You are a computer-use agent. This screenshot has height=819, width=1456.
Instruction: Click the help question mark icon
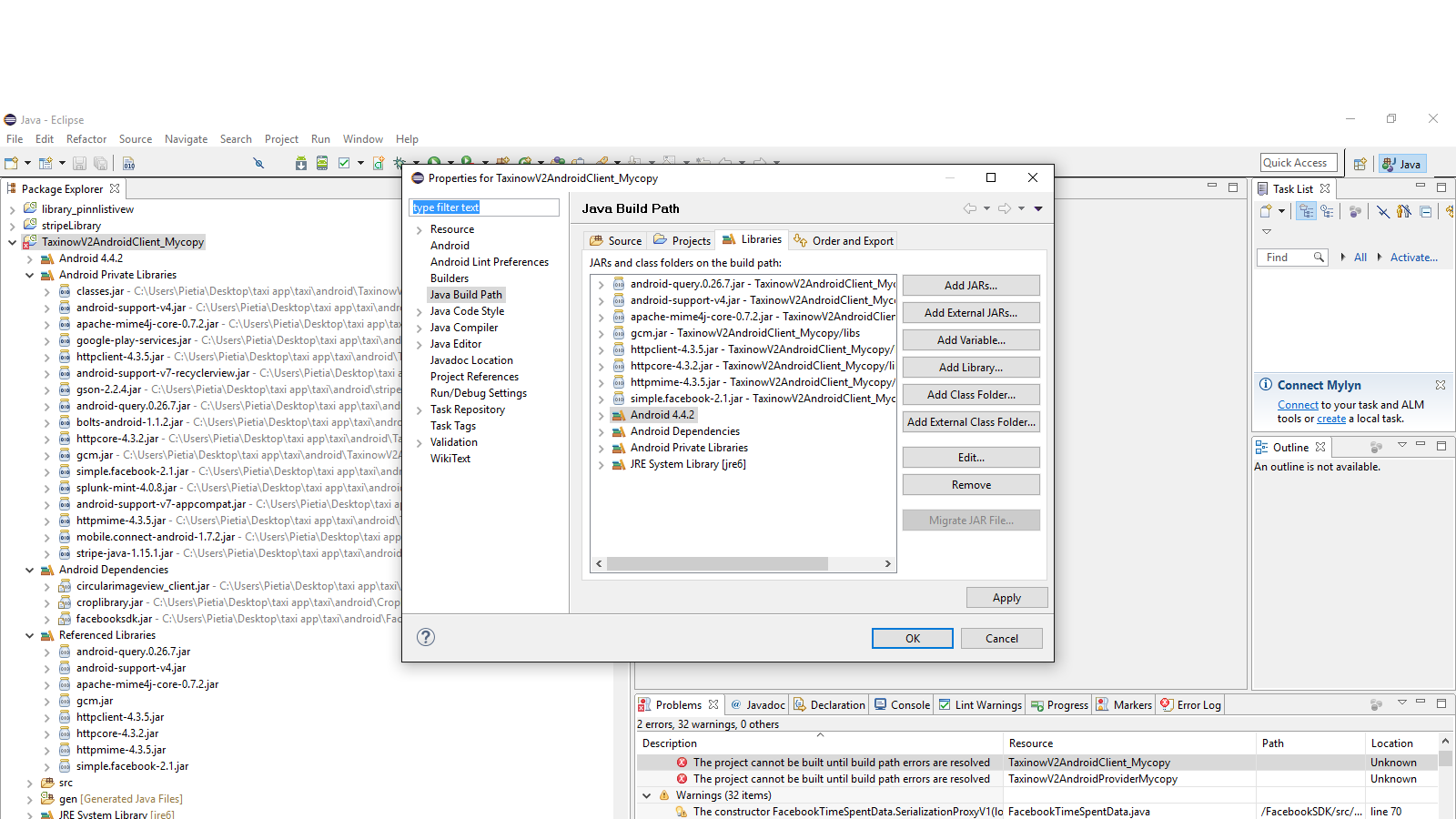[426, 637]
